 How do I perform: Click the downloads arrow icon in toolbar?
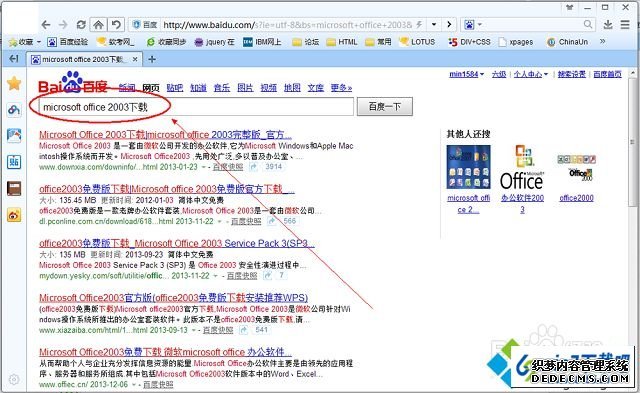point(608,25)
